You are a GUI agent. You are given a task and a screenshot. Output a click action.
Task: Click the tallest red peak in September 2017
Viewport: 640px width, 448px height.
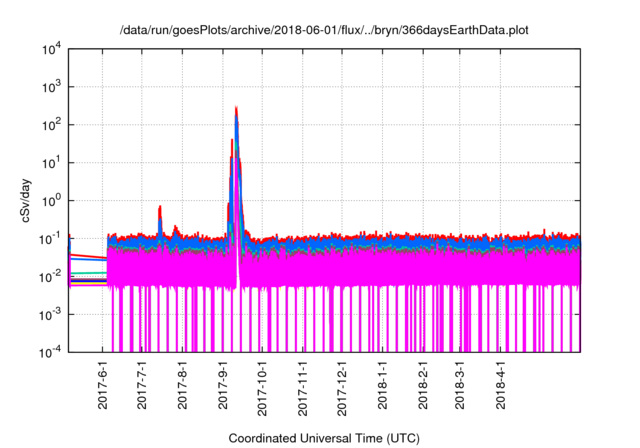click(236, 109)
